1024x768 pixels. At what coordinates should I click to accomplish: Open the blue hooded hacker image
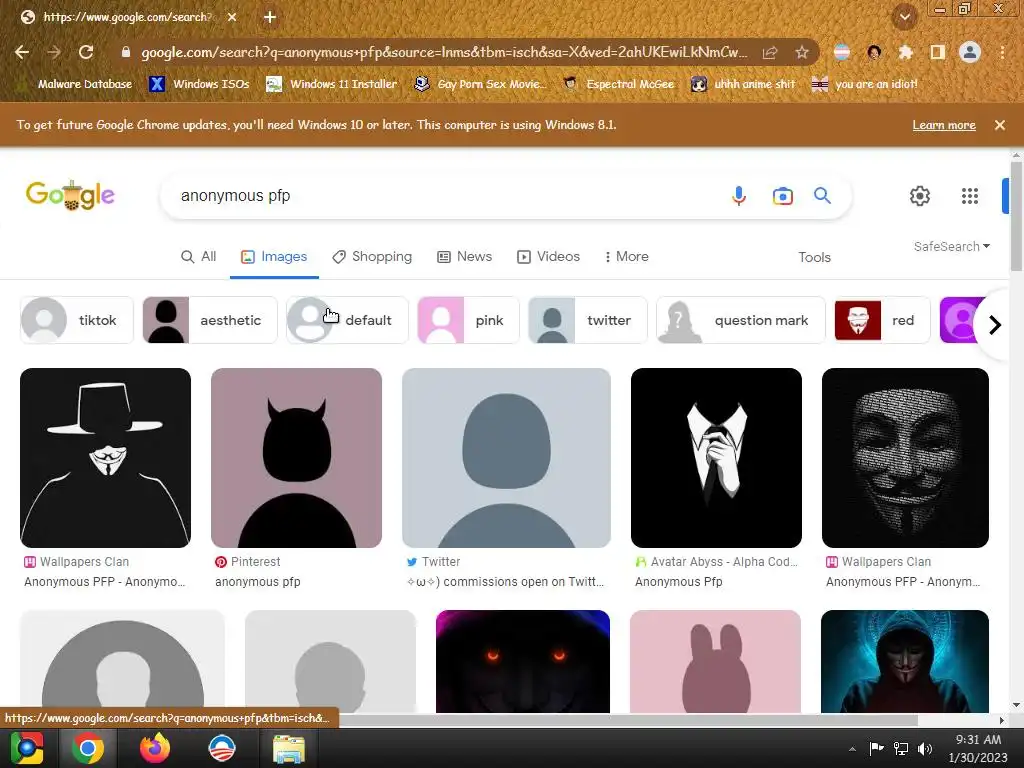(x=904, y=661)
